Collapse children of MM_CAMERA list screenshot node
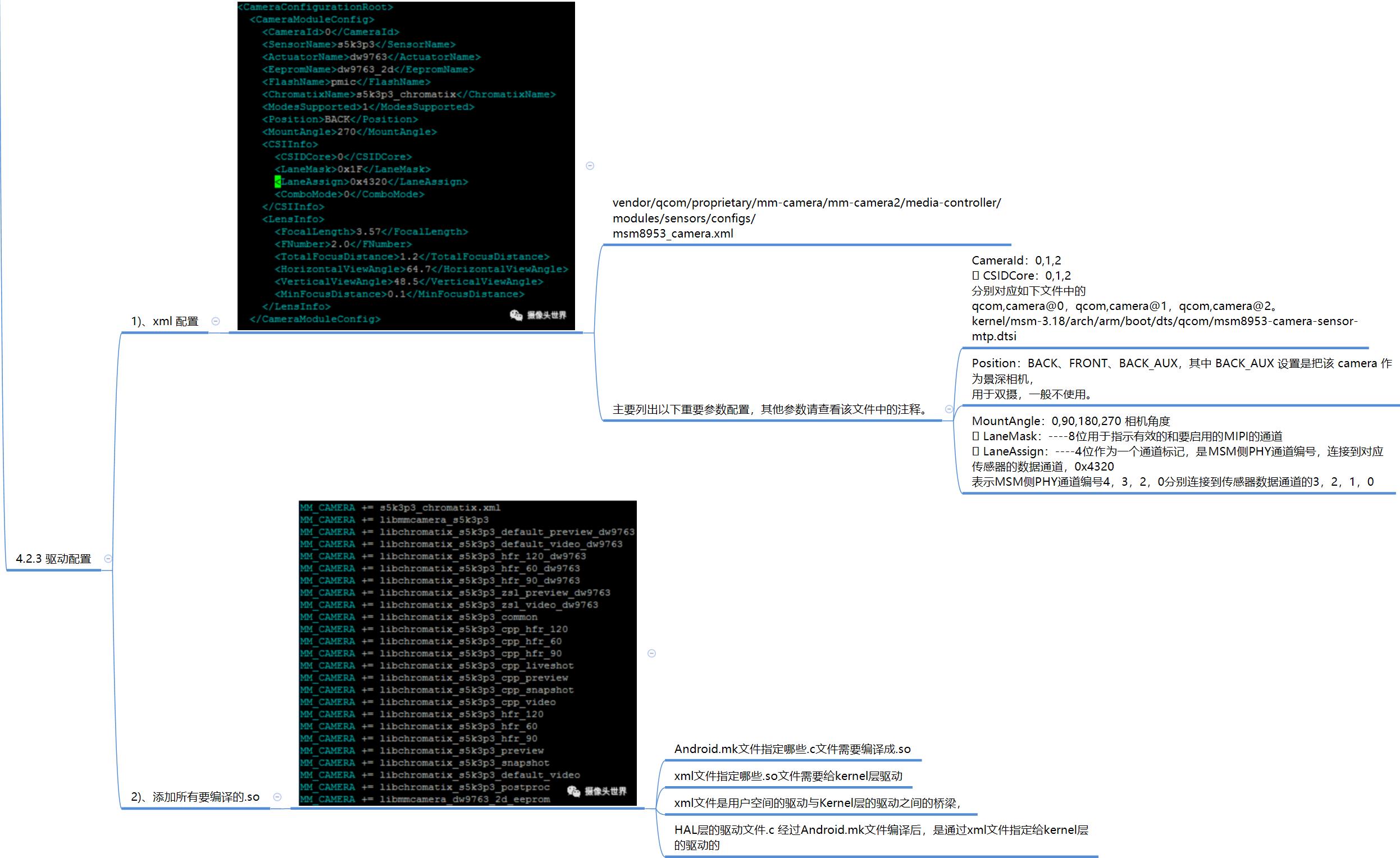 [651, 654]
